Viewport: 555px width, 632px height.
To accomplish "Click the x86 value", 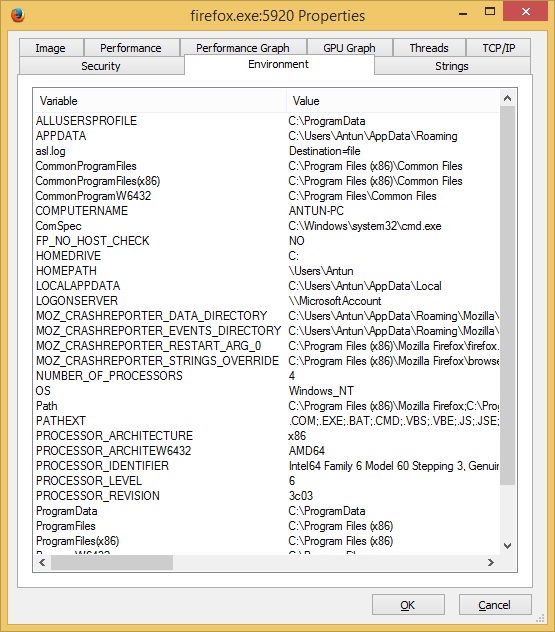I will click(x=297, y=436).
